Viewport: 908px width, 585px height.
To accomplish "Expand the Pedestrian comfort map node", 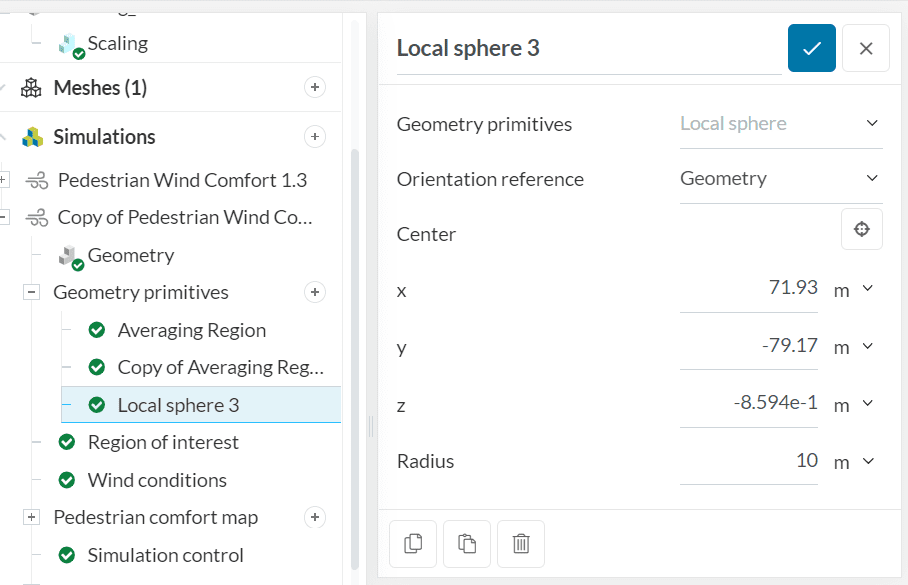I will tap(32, 517).
